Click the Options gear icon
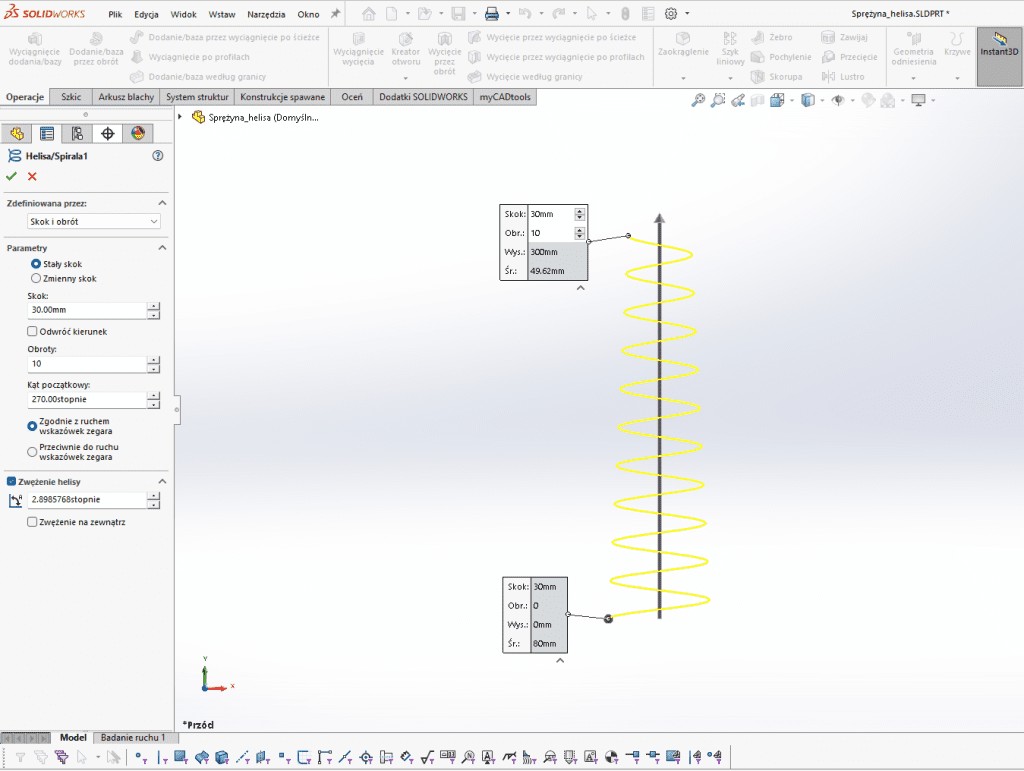The width and height of the screenshot is (1024, 771). coord(671,14)
